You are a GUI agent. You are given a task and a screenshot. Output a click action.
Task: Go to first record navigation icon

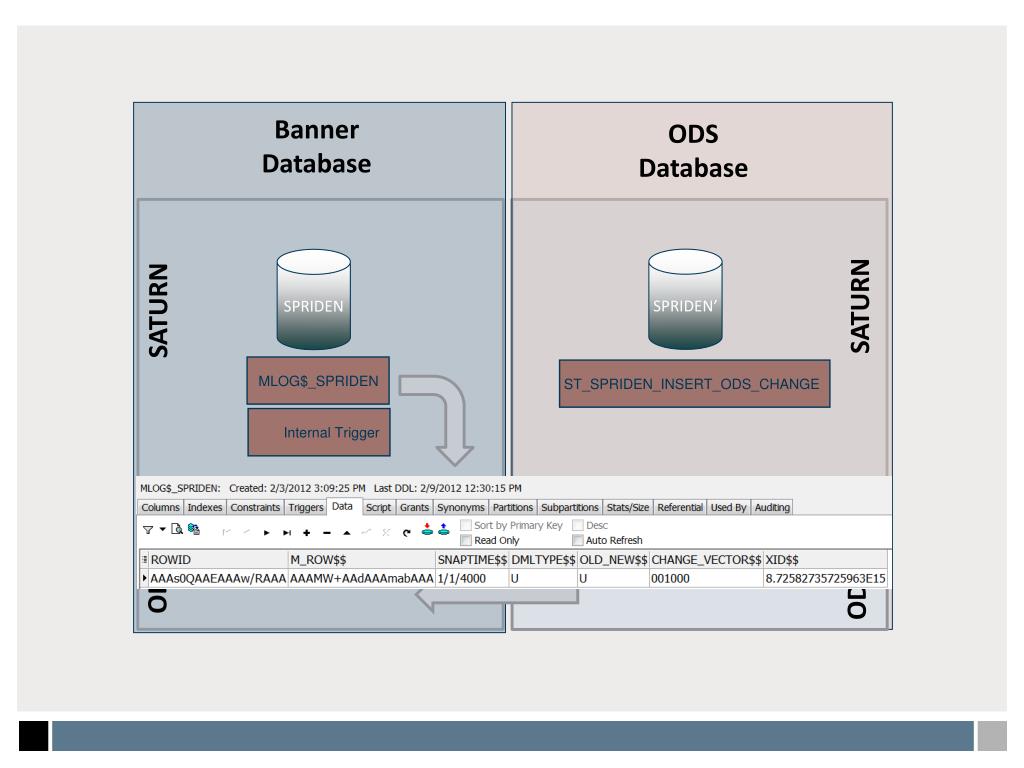click(227, 532)
